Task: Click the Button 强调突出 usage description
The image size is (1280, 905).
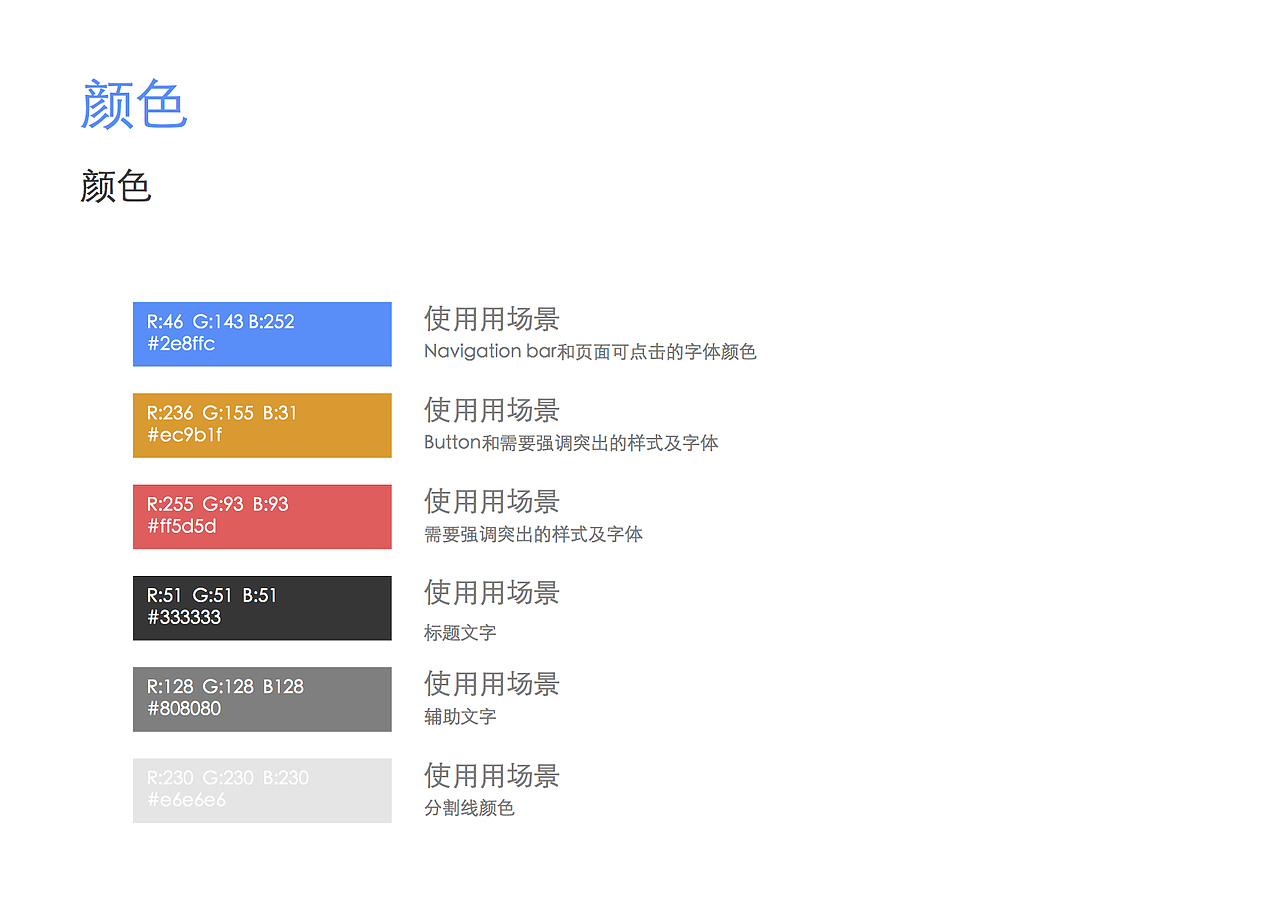Action: point(570,443)
